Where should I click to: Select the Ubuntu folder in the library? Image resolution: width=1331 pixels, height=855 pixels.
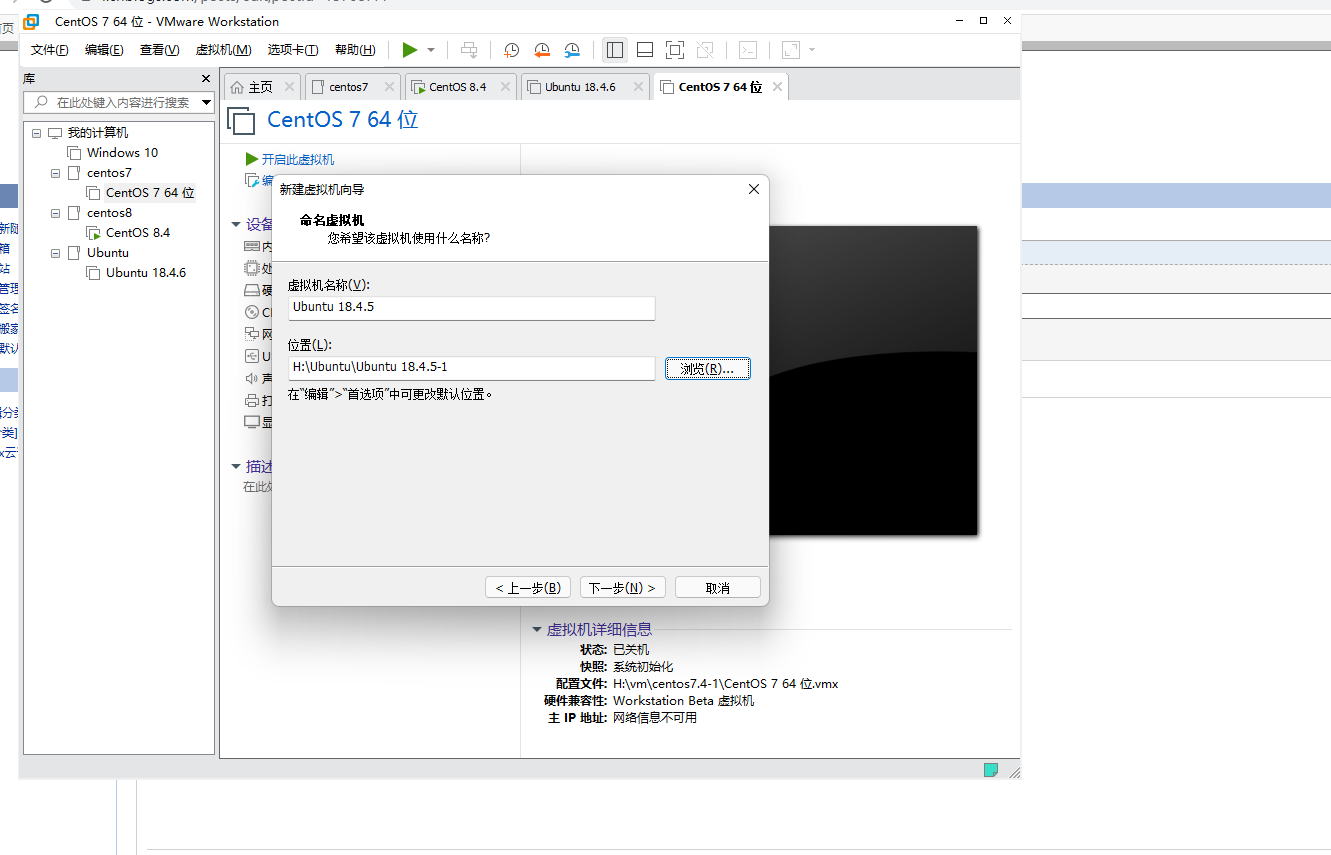[x=107, y=253]
